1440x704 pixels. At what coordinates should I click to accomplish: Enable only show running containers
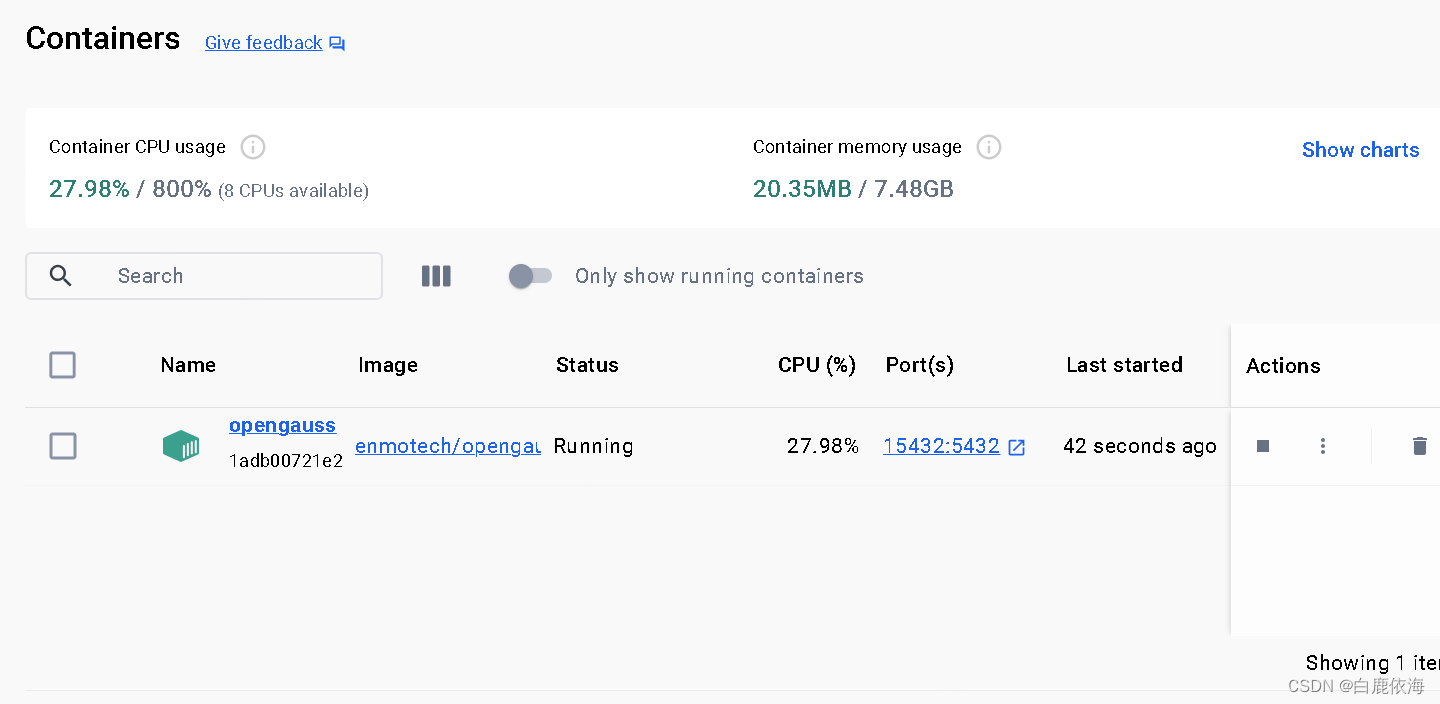530,275
